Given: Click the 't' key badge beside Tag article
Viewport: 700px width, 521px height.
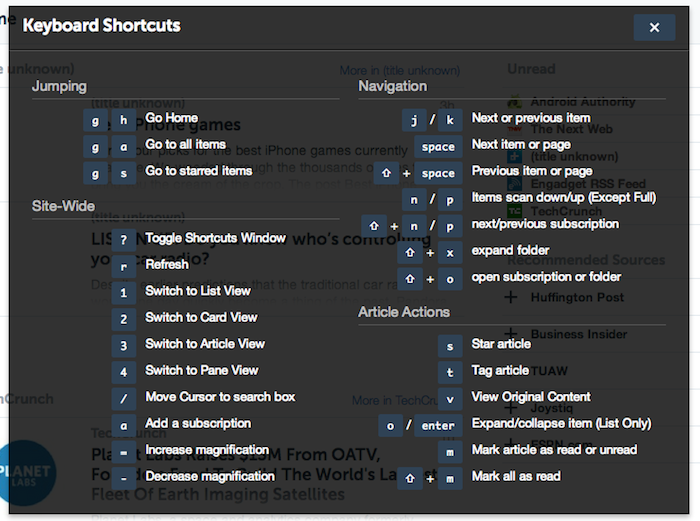Looking at the screenshot, I should coord(450,371).
